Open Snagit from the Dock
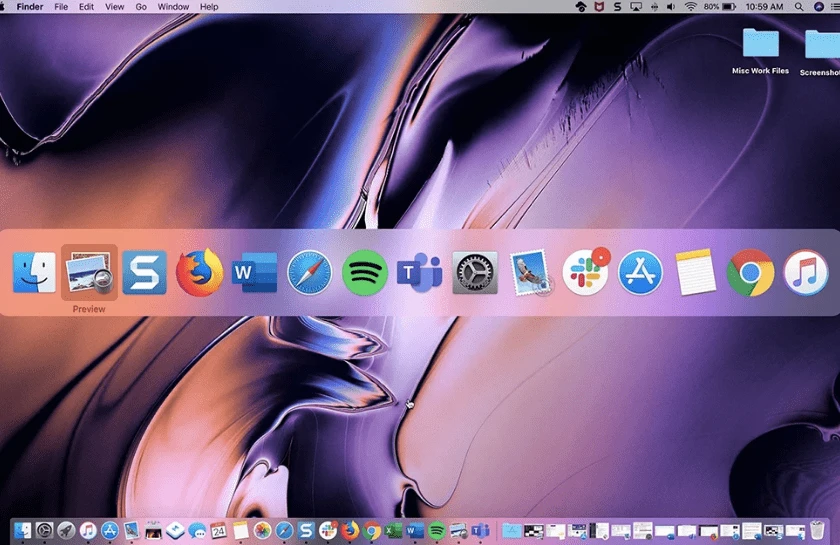This screenshot has height=545, width=840. tap(306, 531)
